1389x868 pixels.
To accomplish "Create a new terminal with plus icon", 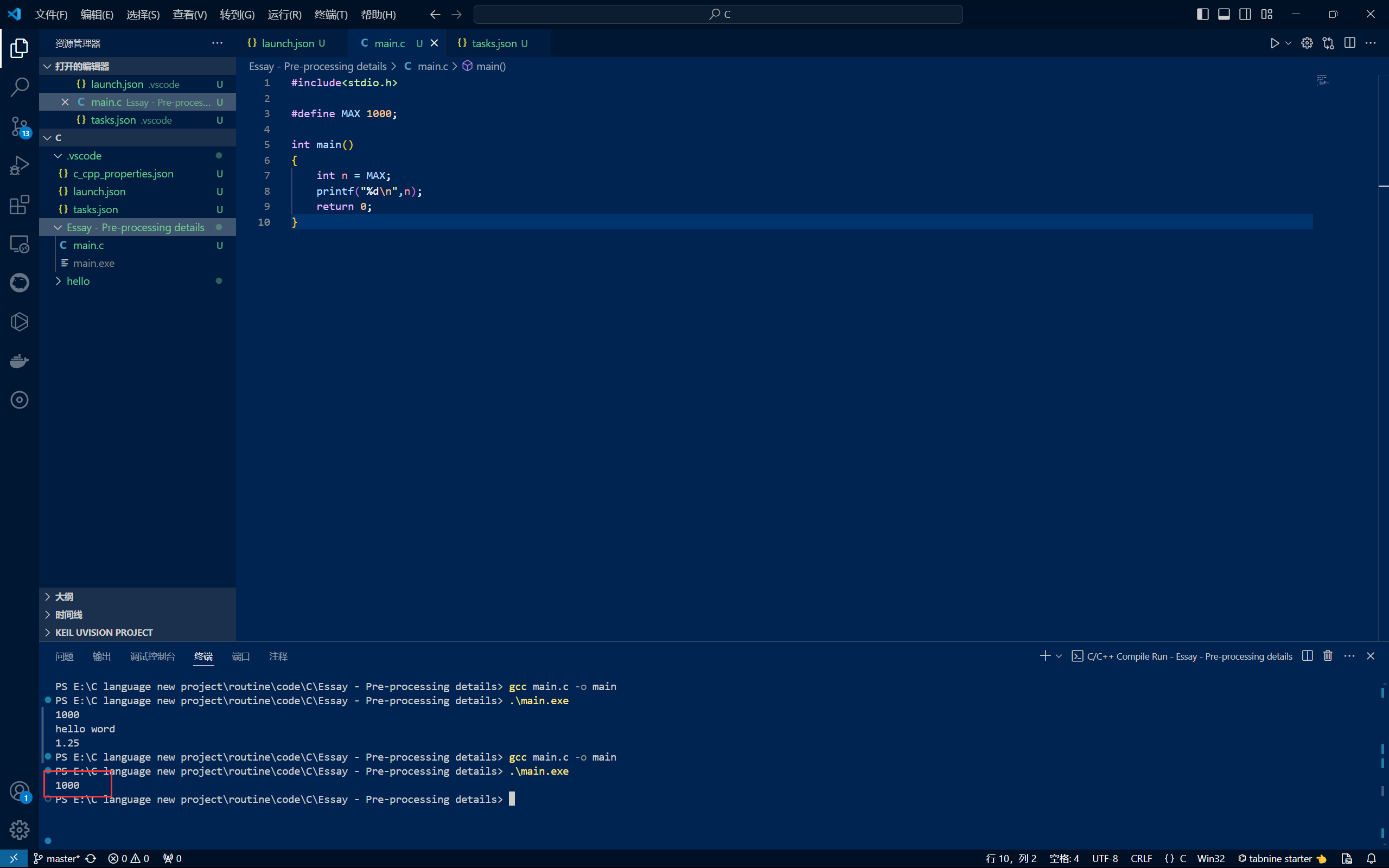I will coord(1044,655).
